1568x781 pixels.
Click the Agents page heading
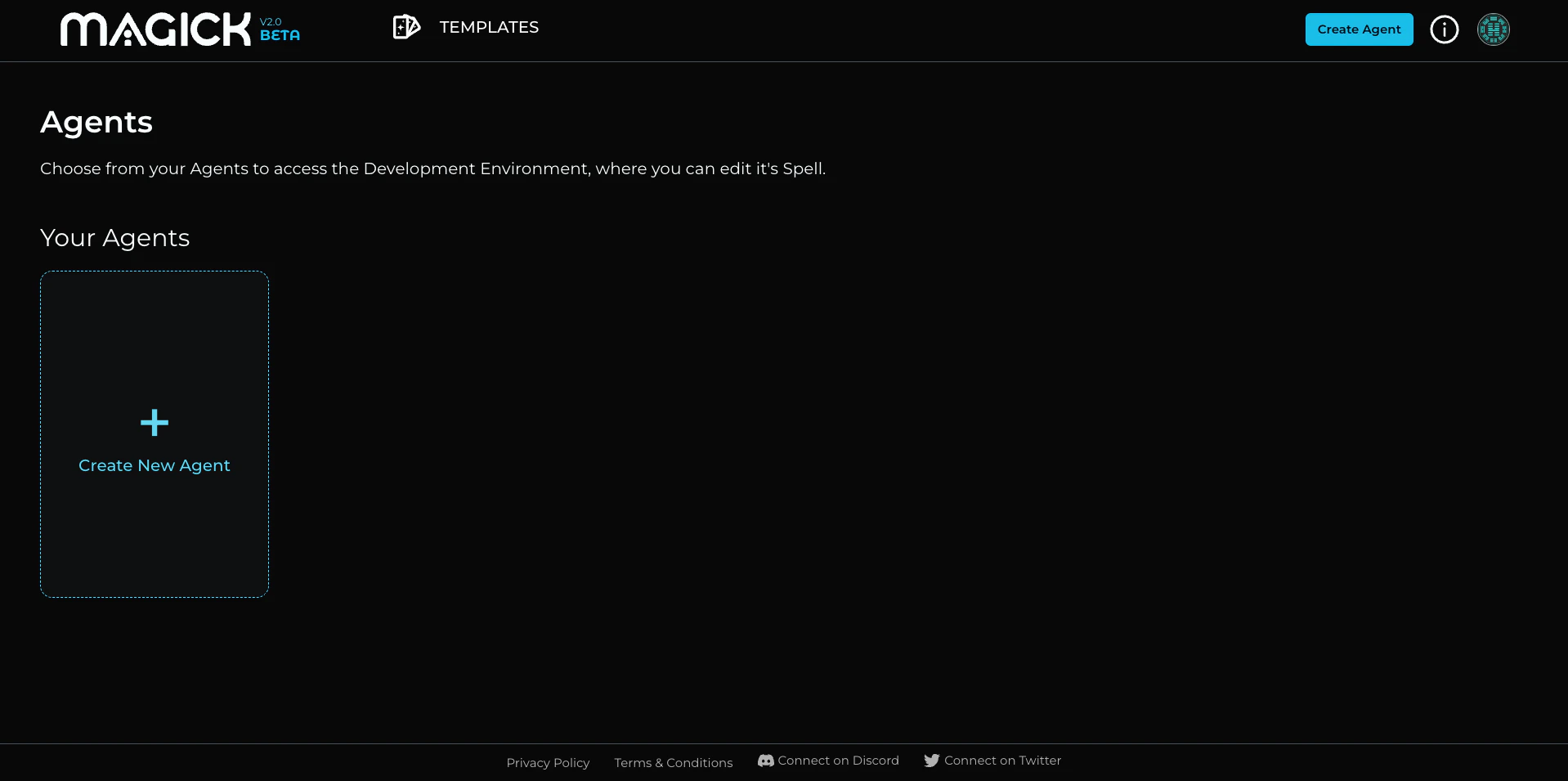click(x=96, y=121)
